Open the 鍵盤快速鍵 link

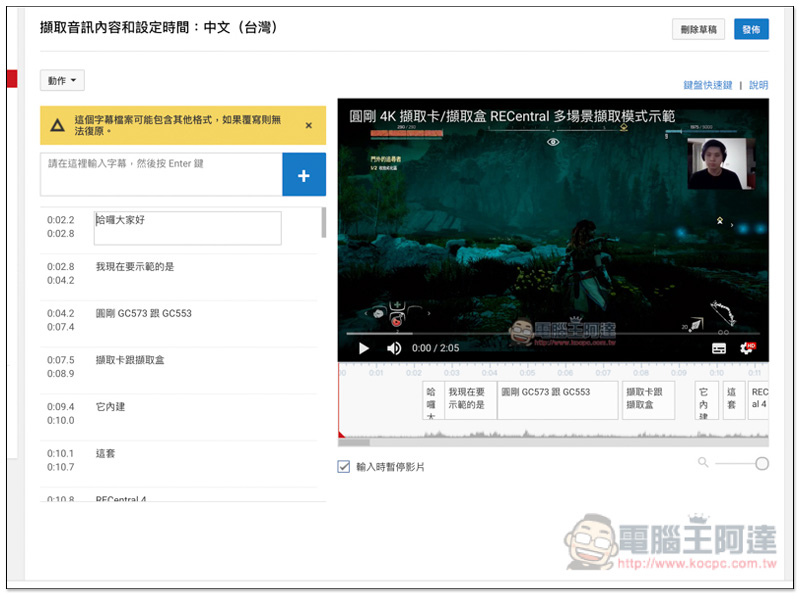[707, 85]
